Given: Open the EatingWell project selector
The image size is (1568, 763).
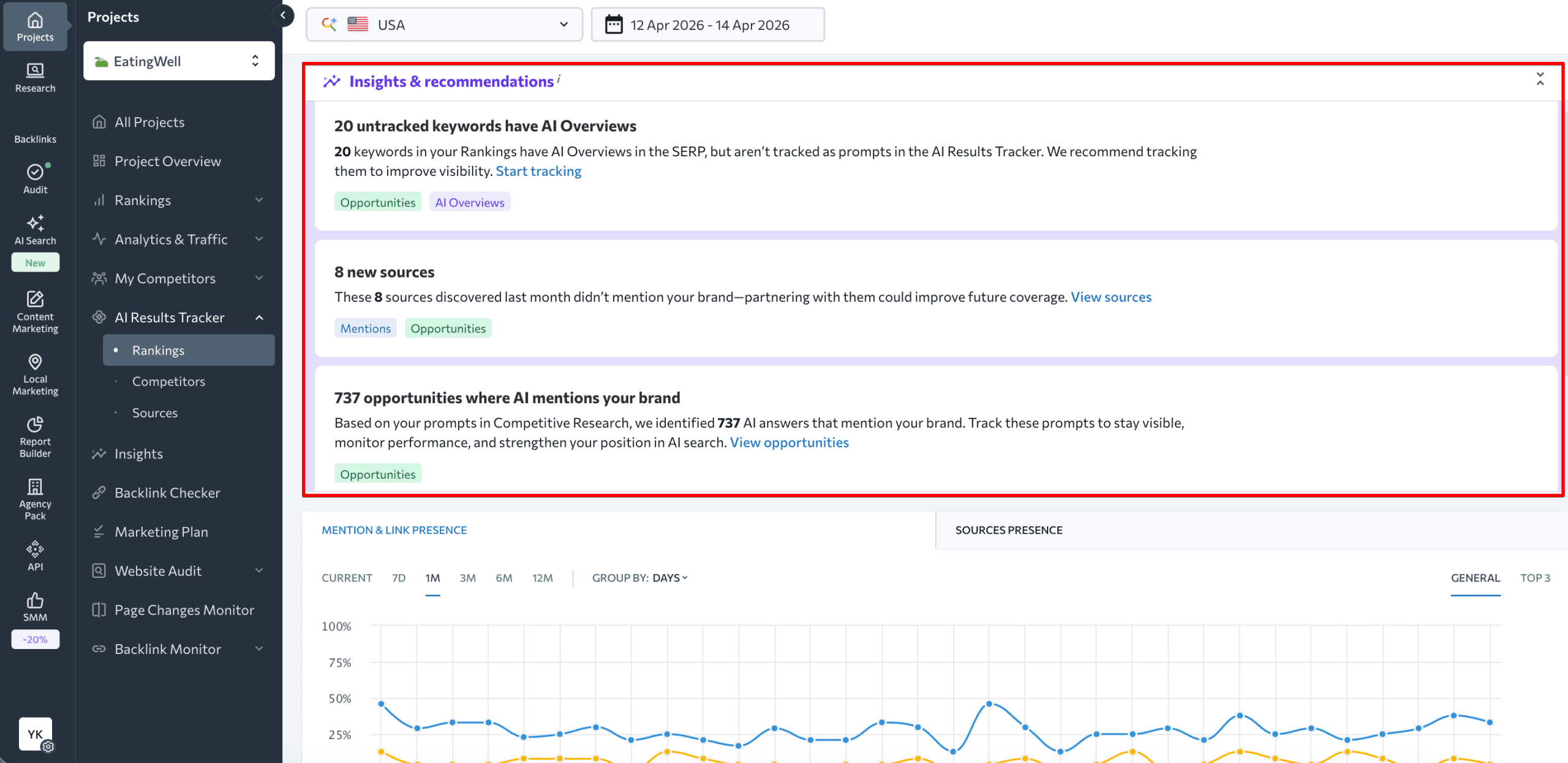Looking at the screenshot, I should (178, 61).
